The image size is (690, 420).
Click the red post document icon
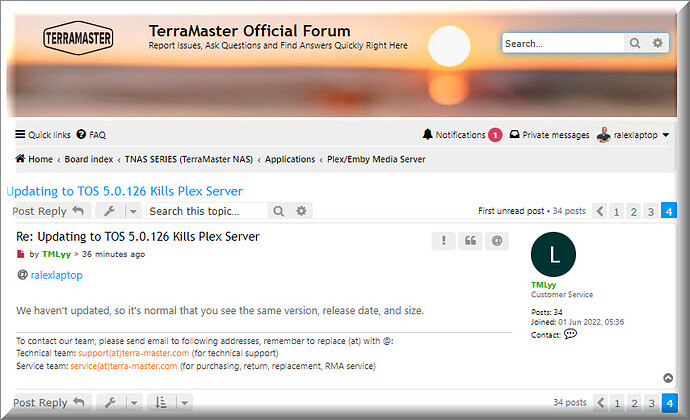tap(20, 254)
